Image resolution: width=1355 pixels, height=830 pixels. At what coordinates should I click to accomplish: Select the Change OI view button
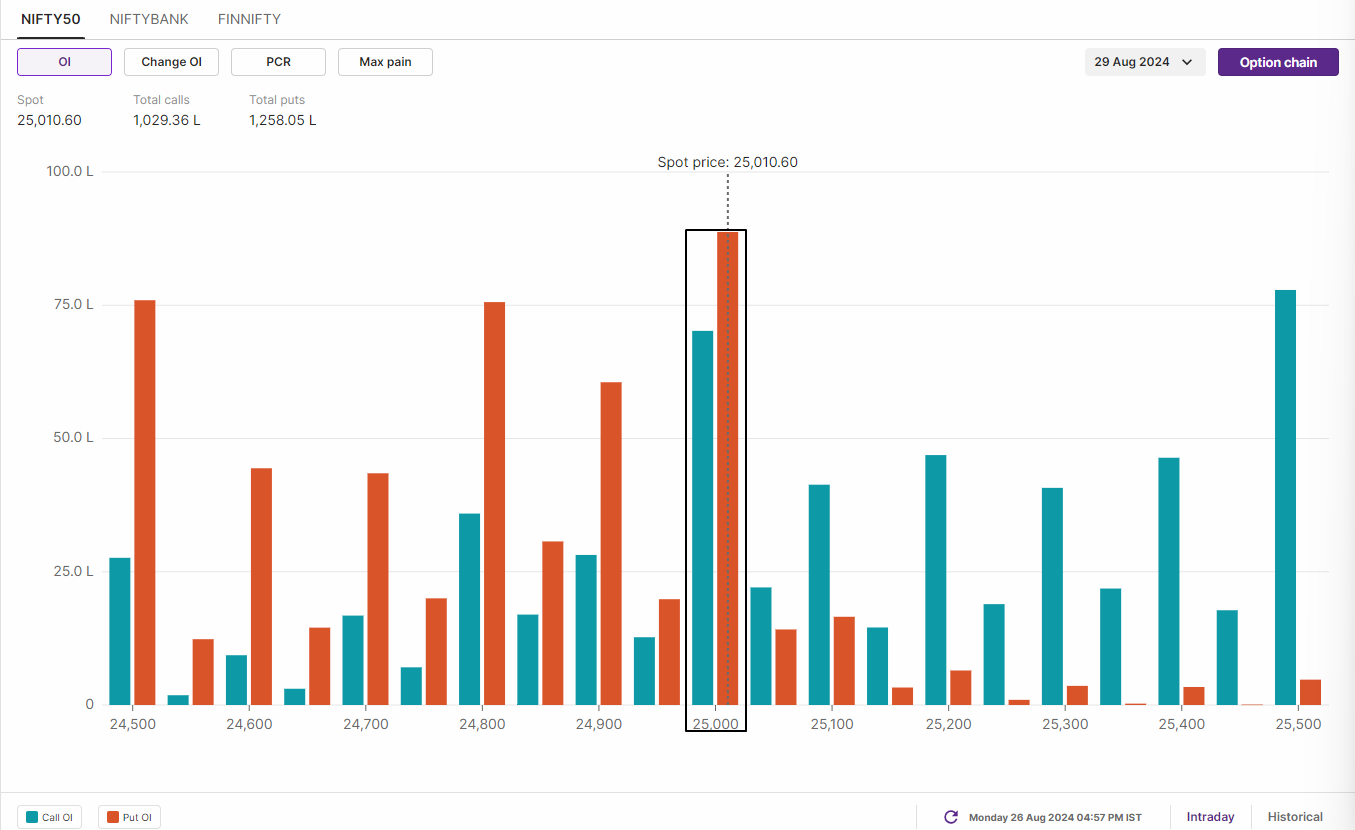171,62
